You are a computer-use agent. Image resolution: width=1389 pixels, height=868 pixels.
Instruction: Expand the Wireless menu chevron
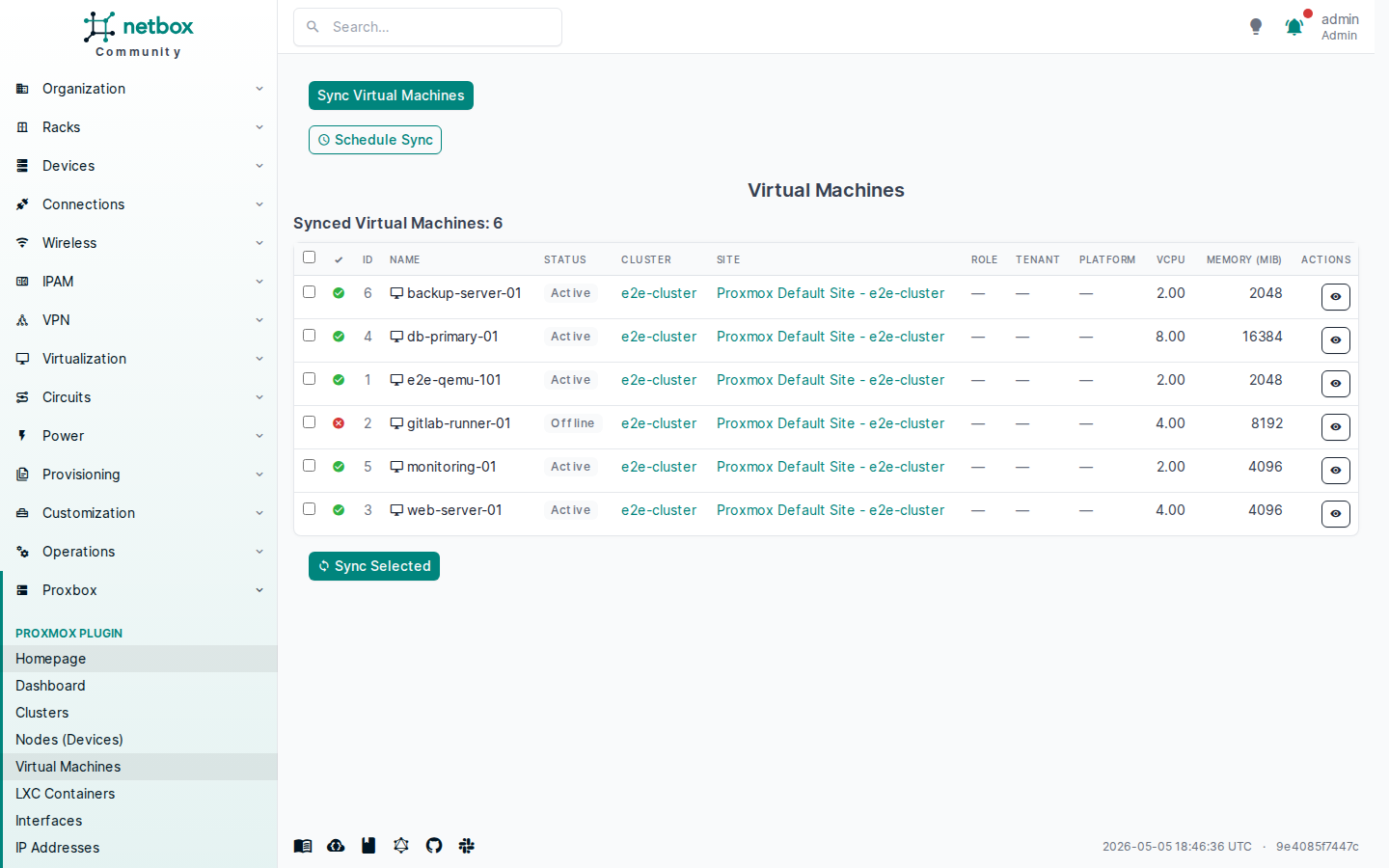coord(259,243)
